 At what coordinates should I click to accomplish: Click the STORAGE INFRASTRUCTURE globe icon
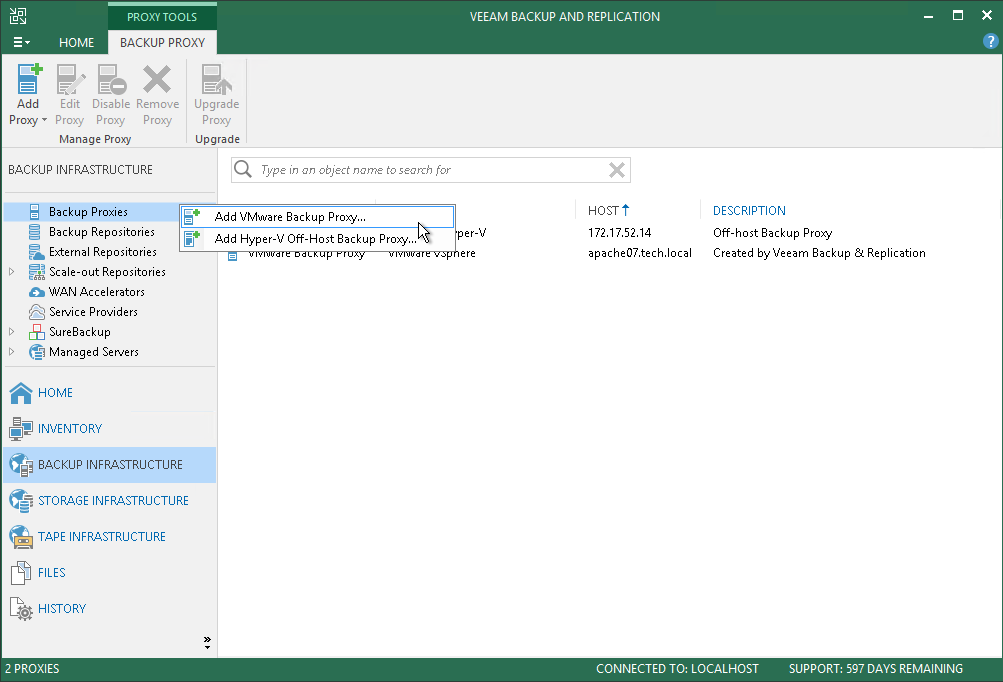pyautogui.click(x=21, y=500)
